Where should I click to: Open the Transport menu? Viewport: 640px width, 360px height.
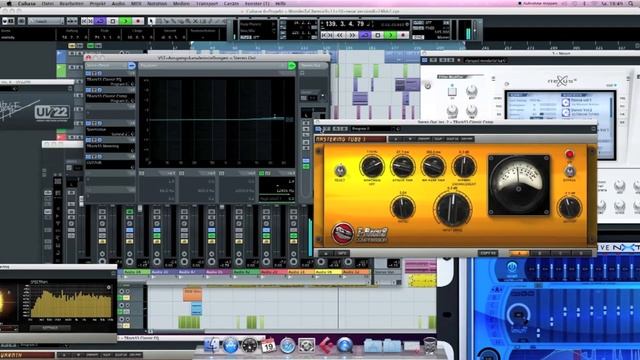(x=207, y=3)
